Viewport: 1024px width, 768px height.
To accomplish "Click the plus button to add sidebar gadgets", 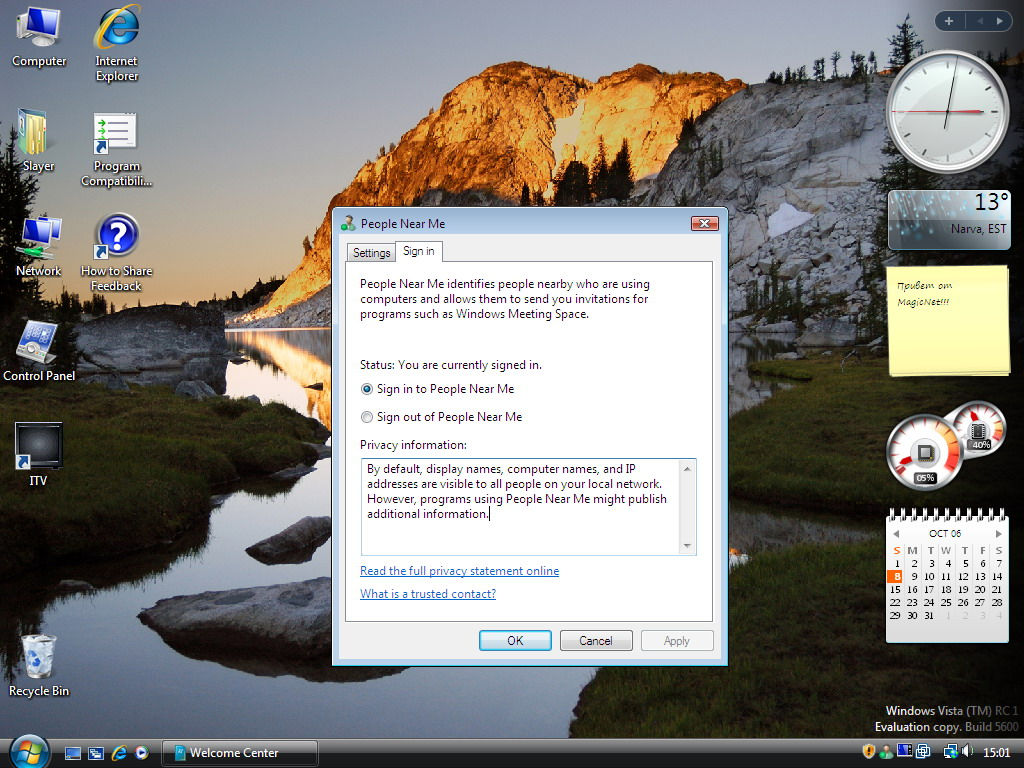I will [x=948, y=21].
